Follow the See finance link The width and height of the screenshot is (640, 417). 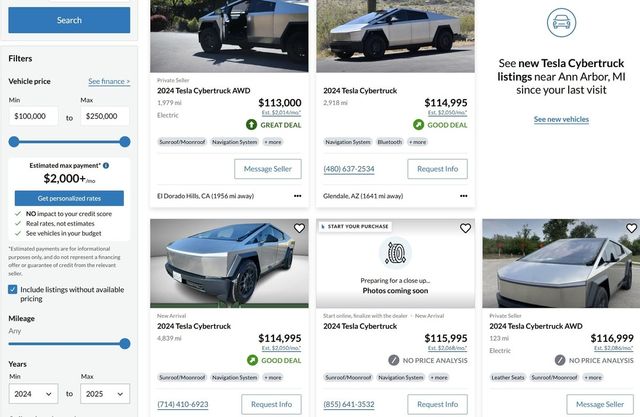click(x=108, y=81)
